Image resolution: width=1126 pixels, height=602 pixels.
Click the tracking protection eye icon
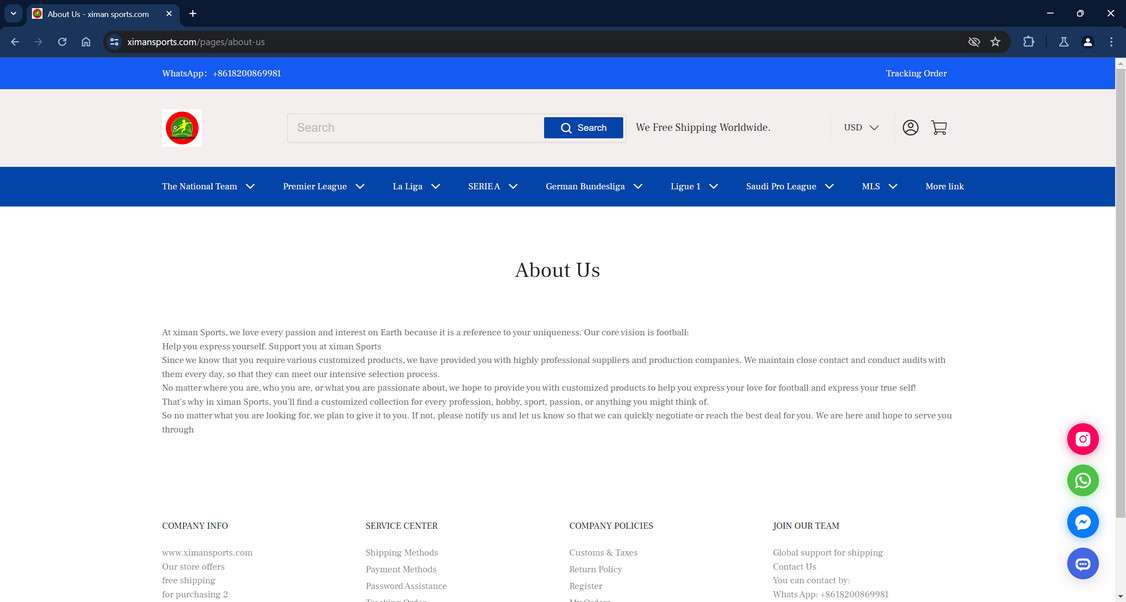pyautogui.click(x=974, y=42)
